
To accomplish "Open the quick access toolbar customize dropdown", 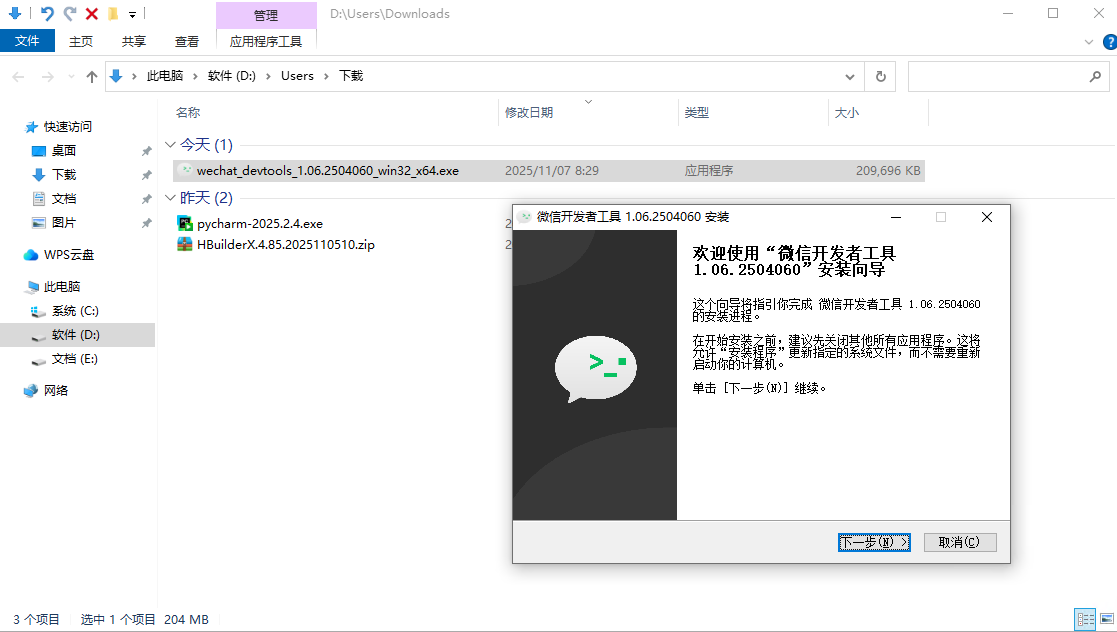I will pos(132,15).
